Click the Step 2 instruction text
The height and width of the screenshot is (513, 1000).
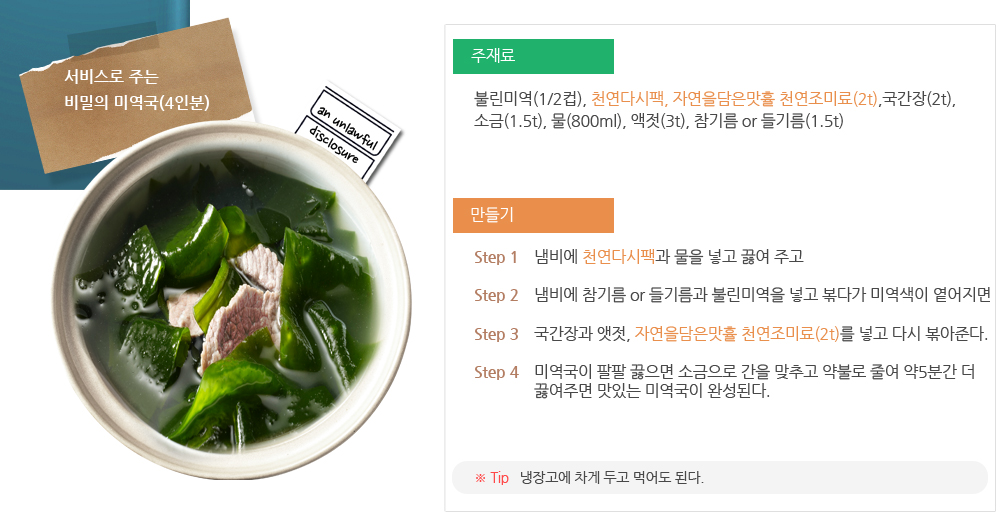click(762, 295)
